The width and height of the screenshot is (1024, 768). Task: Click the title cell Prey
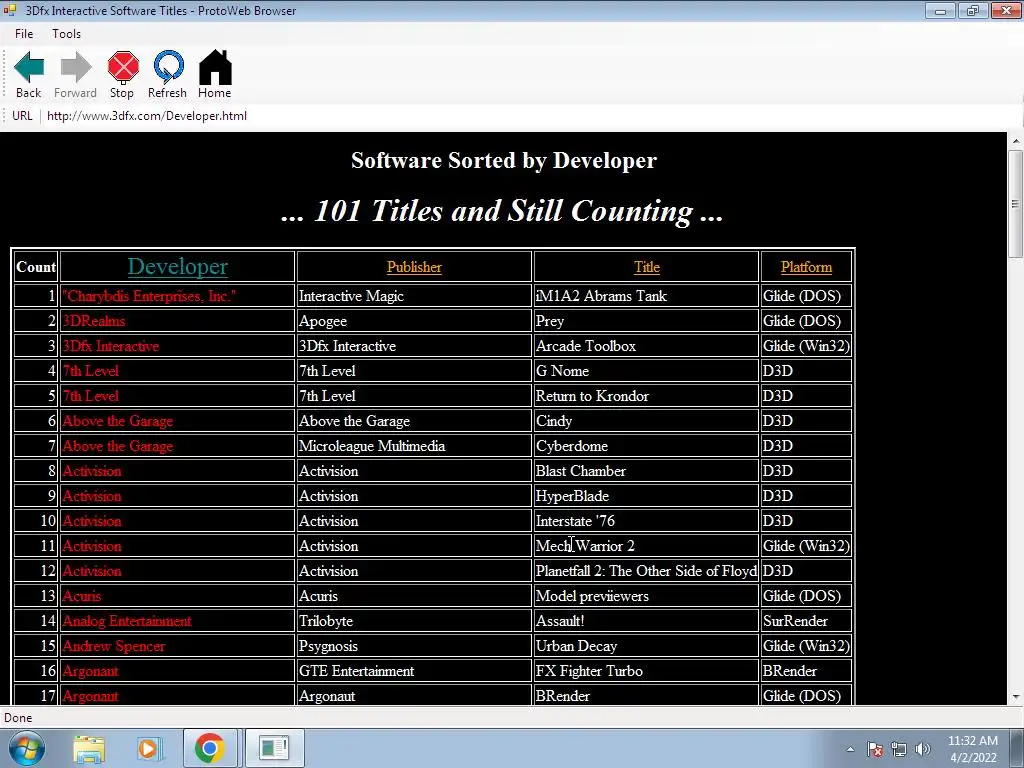(646, 321)
